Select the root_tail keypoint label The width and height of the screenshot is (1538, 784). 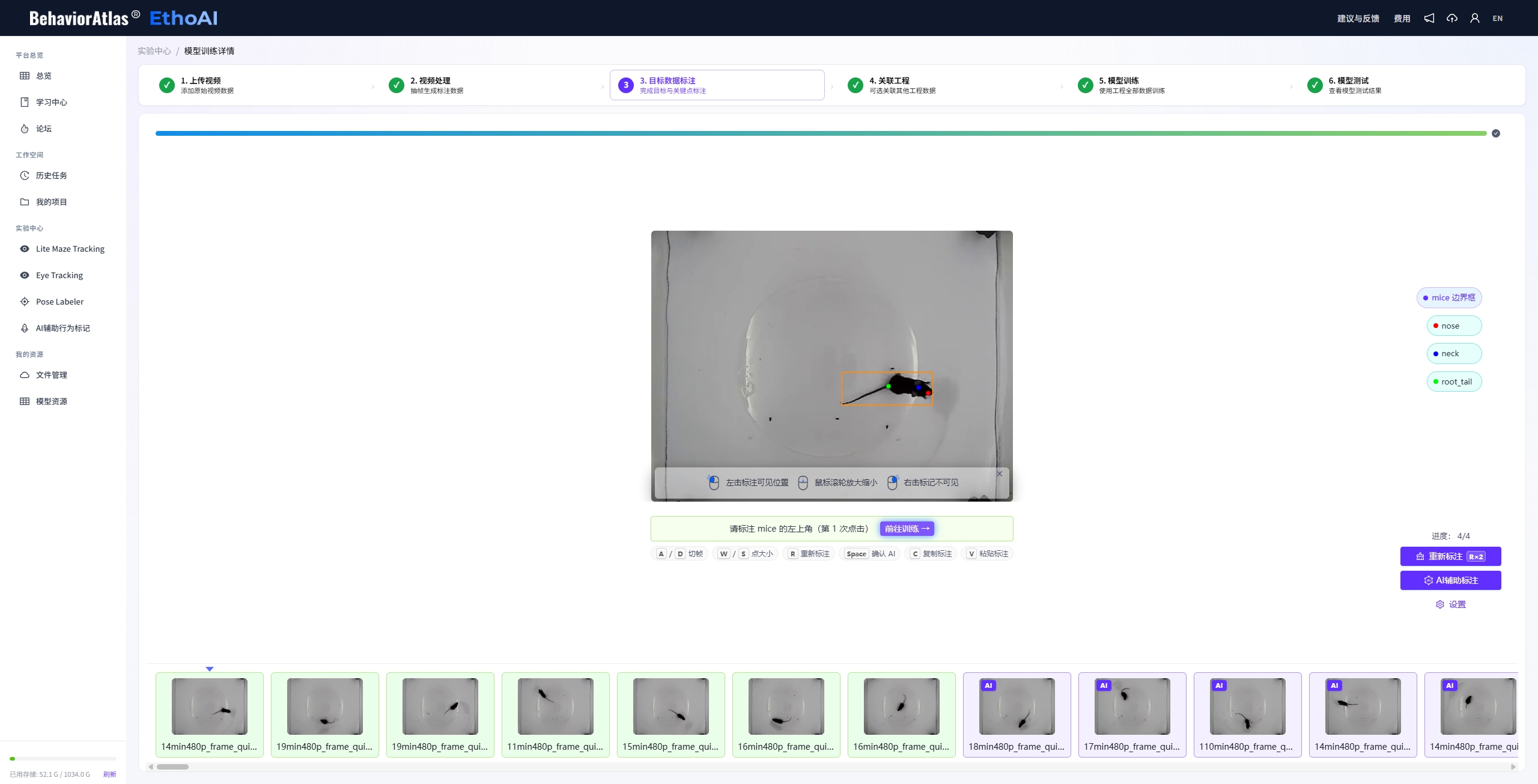pyautogui.click(x=1454, y=381)
